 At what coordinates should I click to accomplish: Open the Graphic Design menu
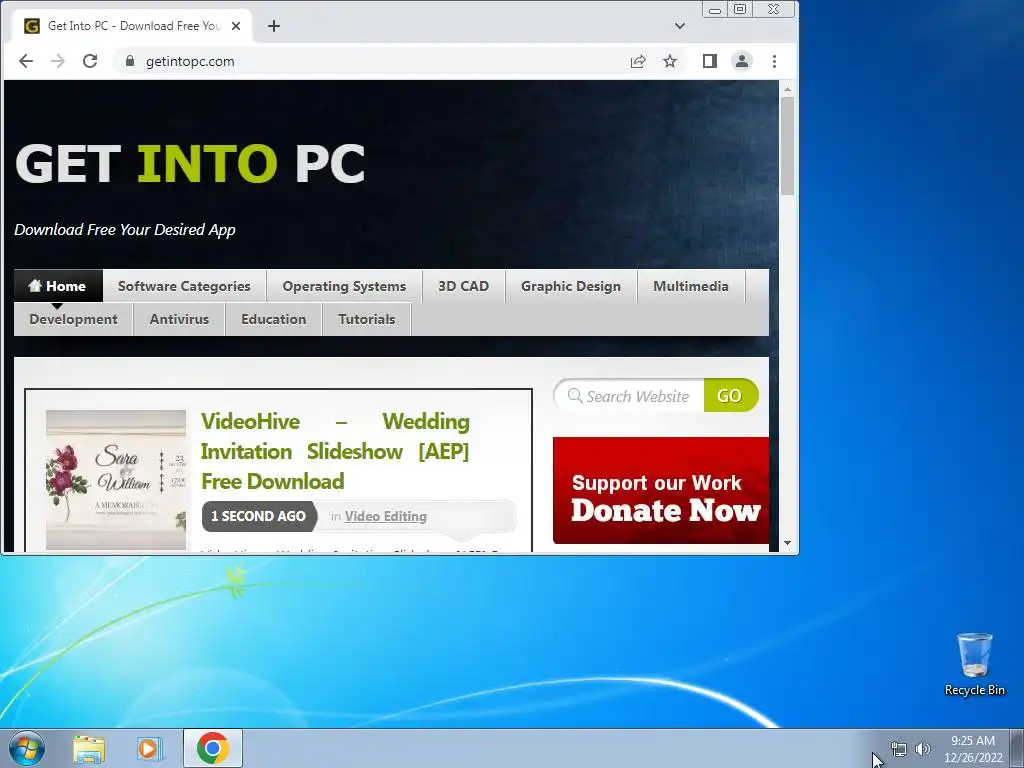[571, 286]
